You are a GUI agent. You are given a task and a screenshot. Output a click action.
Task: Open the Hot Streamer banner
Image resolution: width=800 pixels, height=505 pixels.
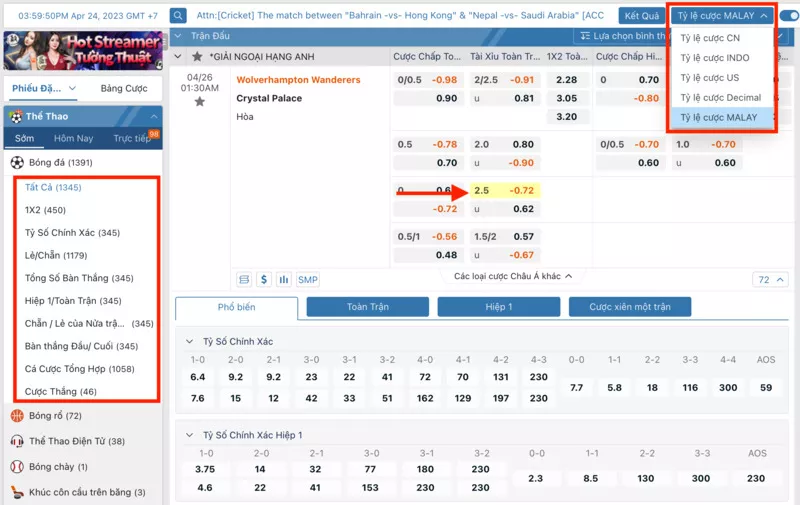point(83,50)
